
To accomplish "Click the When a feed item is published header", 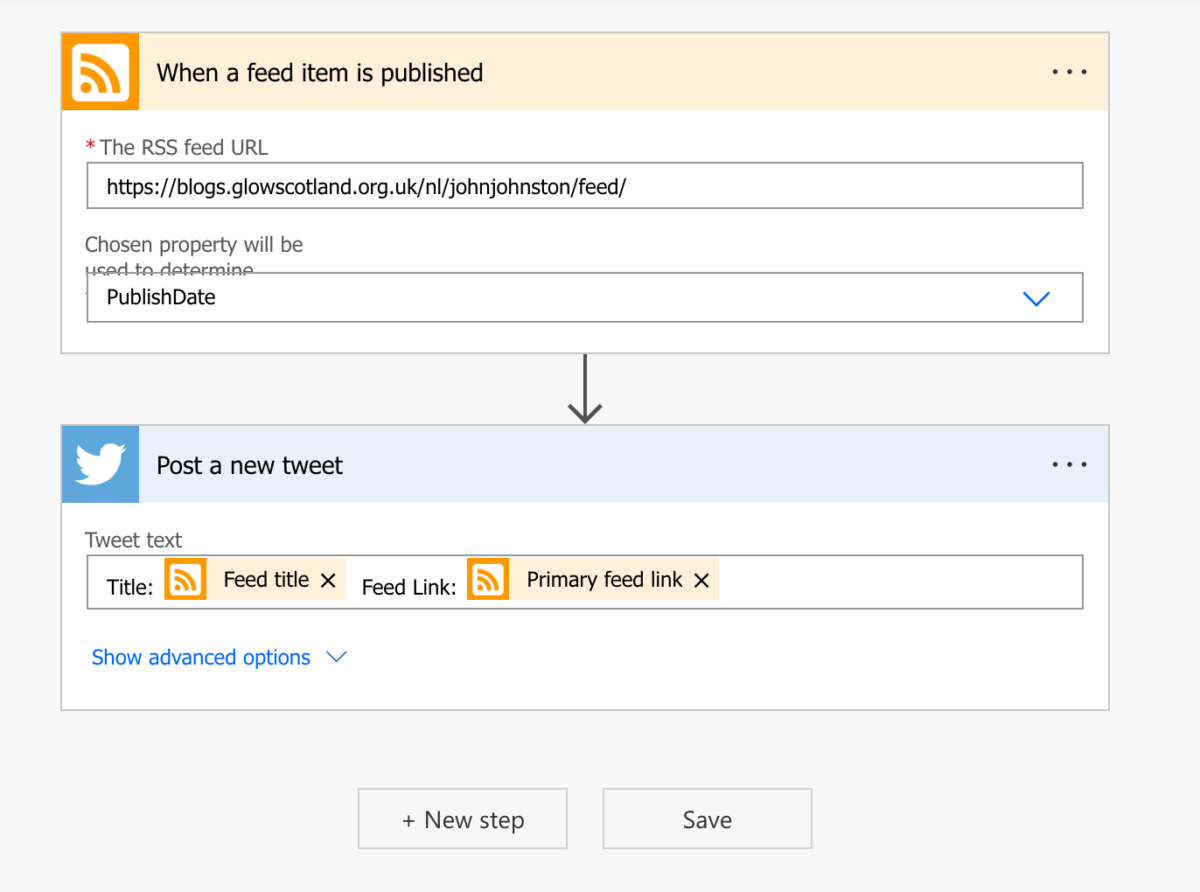I will coord(319,72).
